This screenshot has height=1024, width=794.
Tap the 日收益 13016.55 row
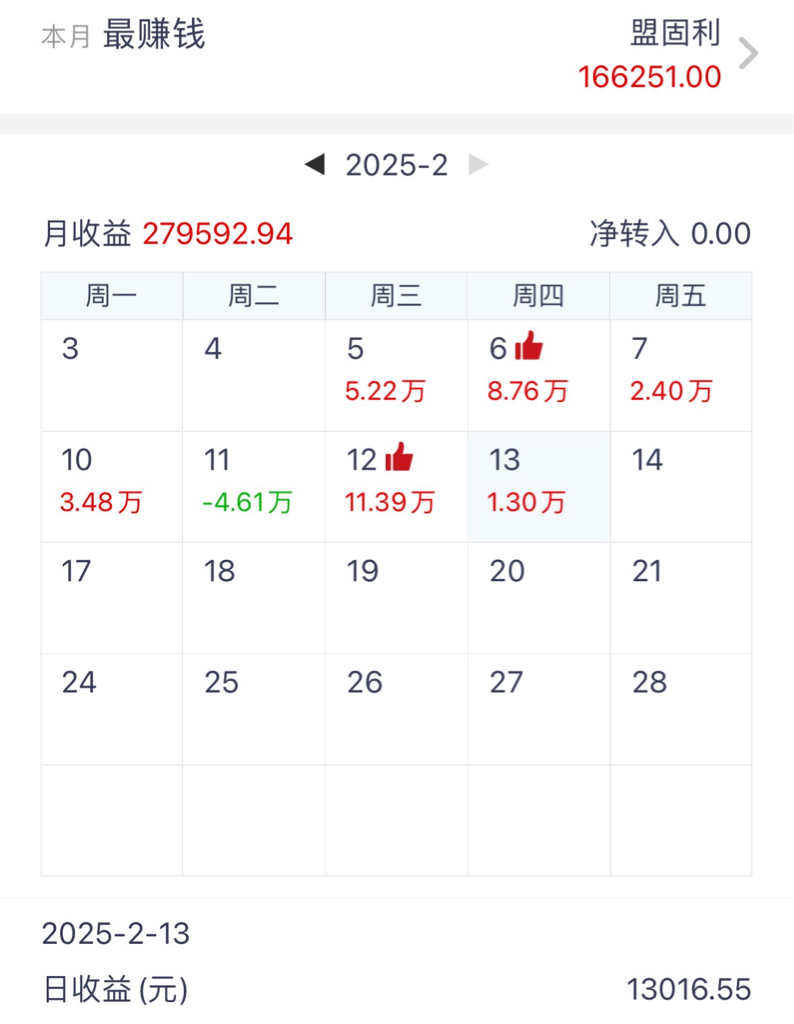pyautogui.click(x=397, y=990)
